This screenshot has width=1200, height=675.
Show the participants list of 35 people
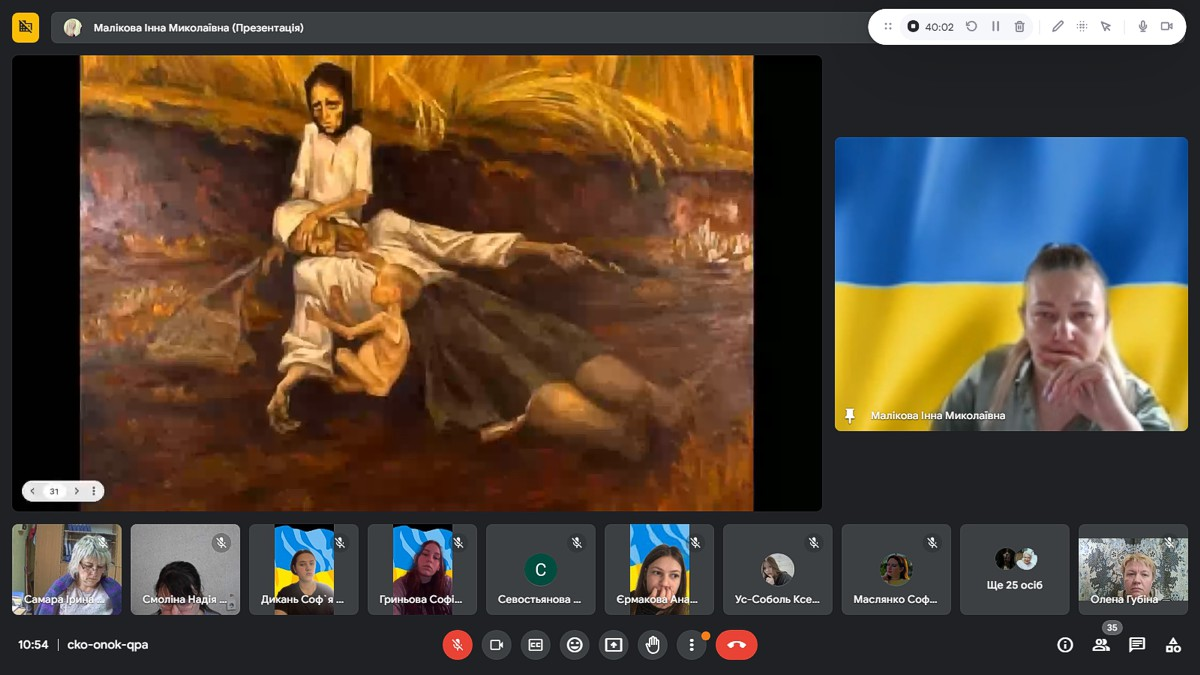(x=1101, y=645)
